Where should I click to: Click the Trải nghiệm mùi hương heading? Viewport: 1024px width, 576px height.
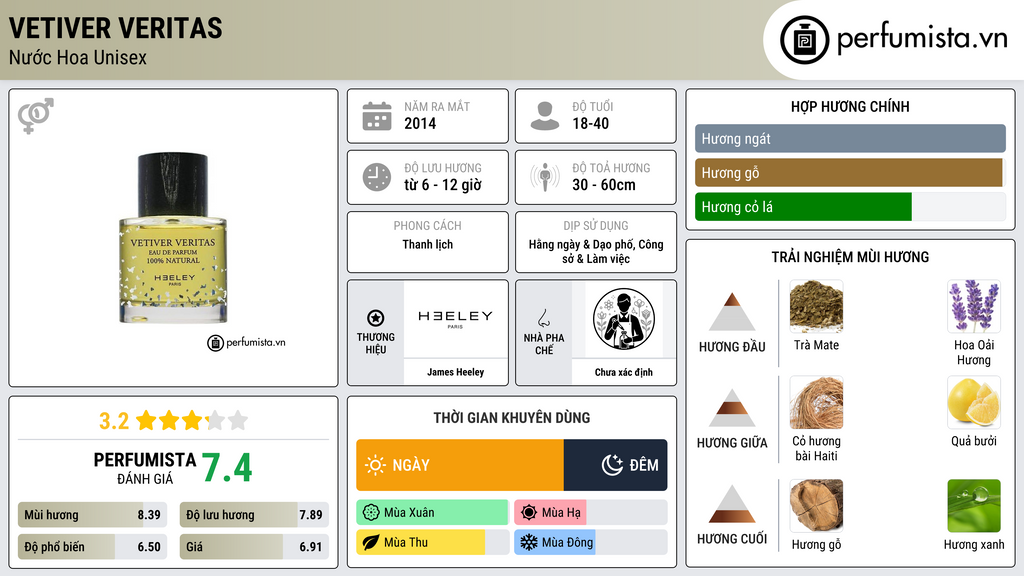coord(850,257)
